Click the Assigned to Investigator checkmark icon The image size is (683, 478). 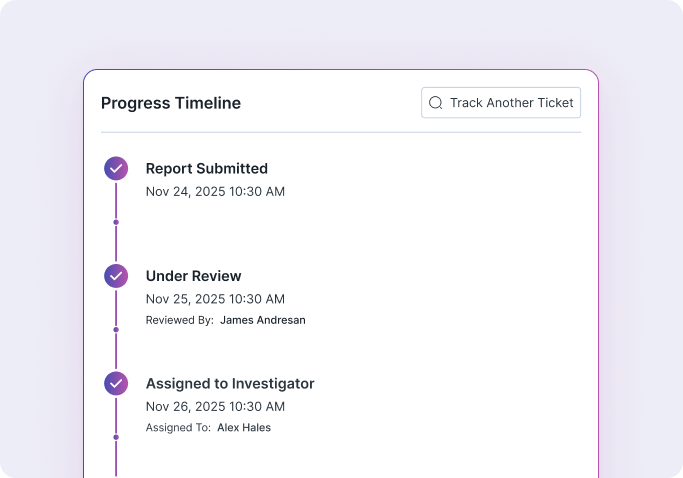click(116, 383)
